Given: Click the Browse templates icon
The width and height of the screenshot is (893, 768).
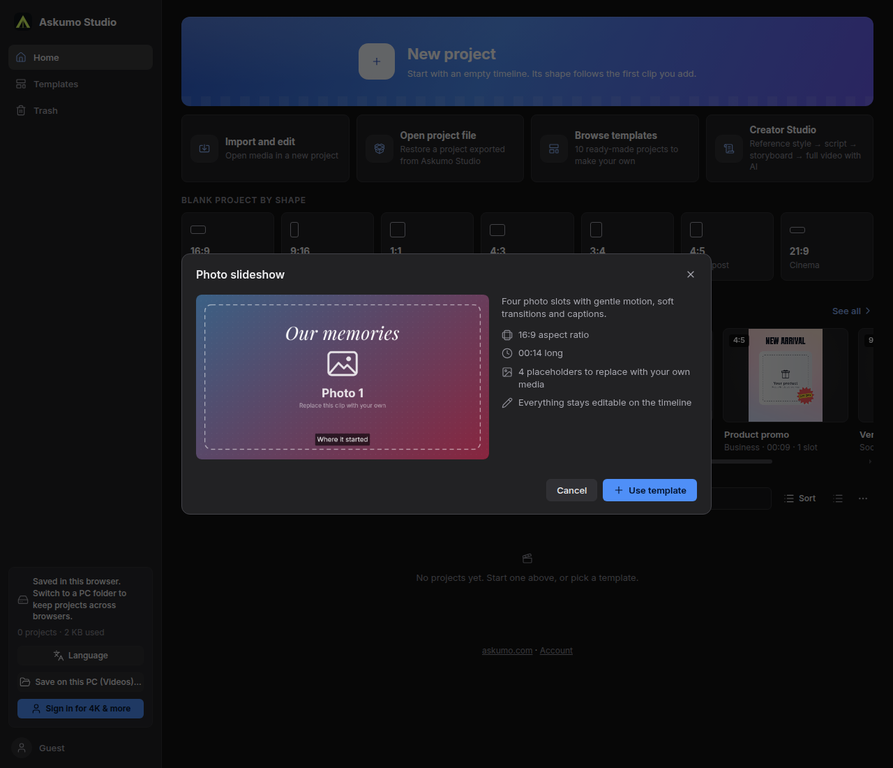Looking at the screenshot, I should tap(554, 149).
